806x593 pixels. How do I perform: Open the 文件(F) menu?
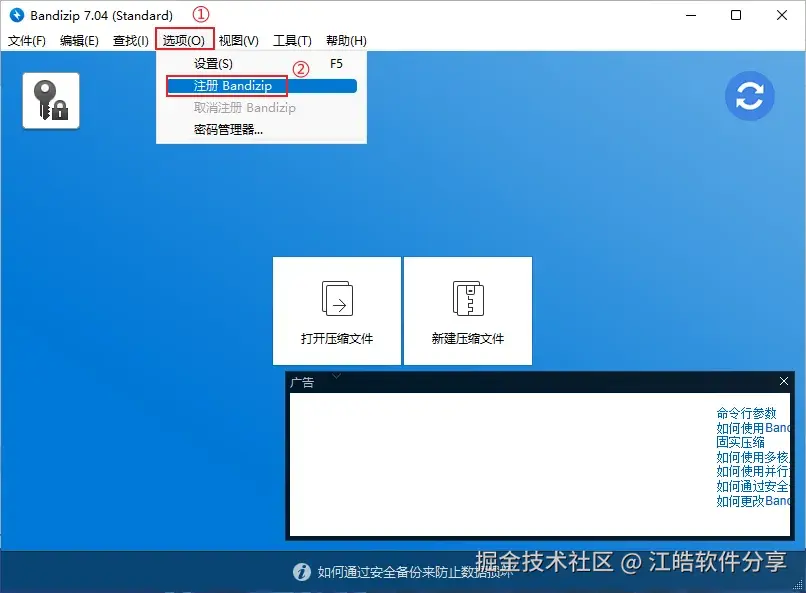click(27, 40)
